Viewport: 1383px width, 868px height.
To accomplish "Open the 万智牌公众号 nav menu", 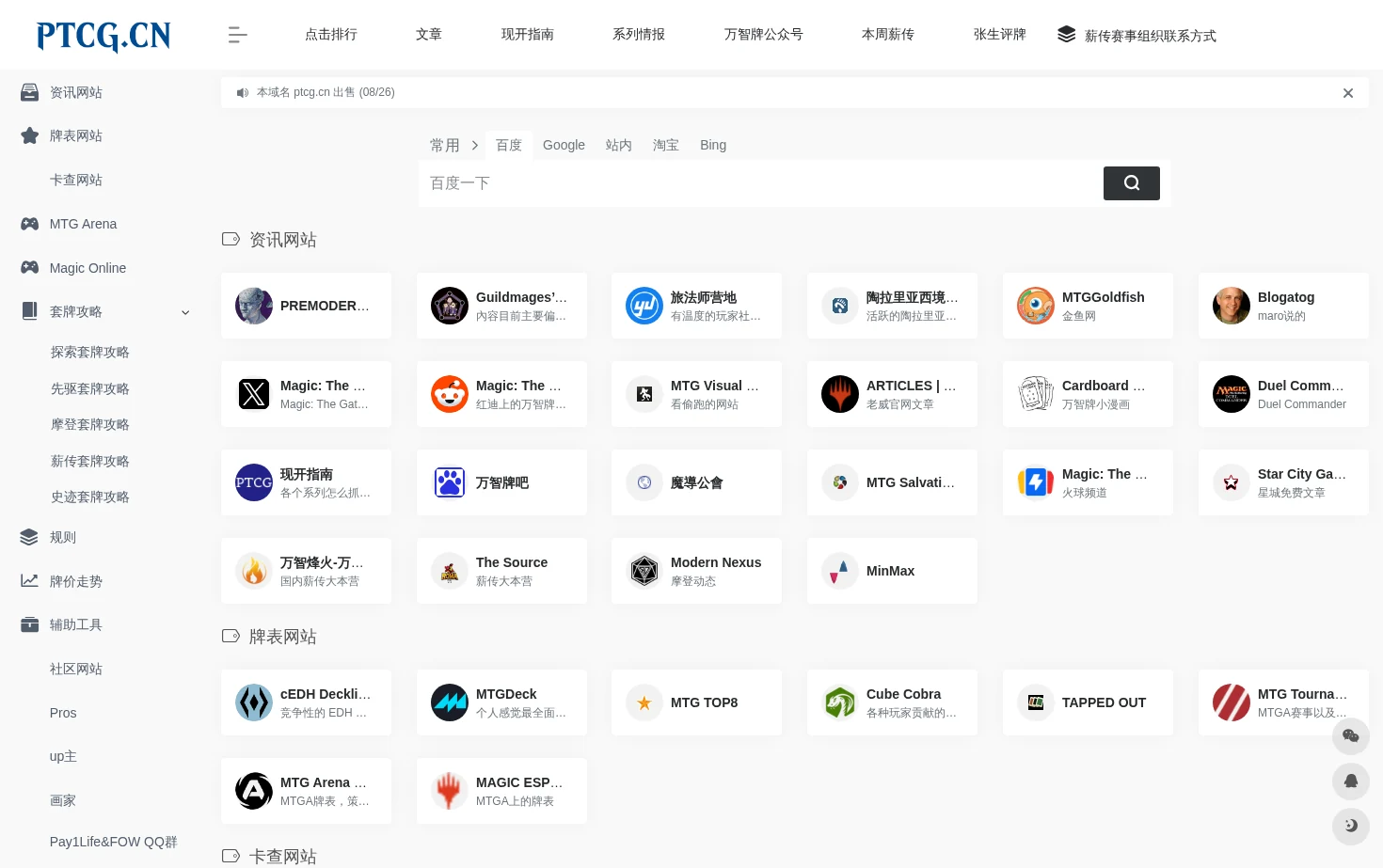I will [x=763, y=34].
